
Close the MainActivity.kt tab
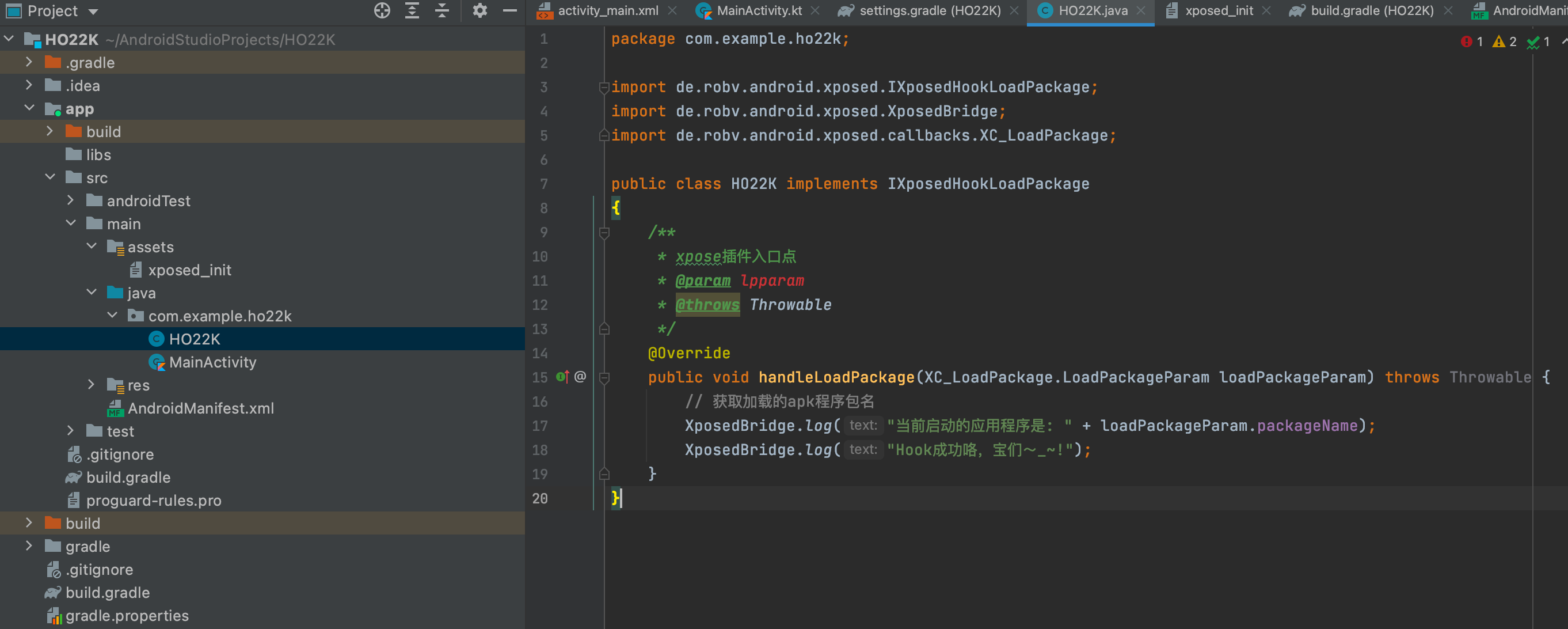click(815, 10)
